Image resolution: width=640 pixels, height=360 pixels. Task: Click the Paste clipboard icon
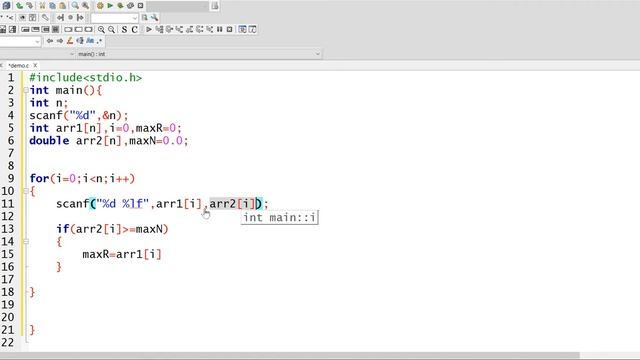click(62, 6)
